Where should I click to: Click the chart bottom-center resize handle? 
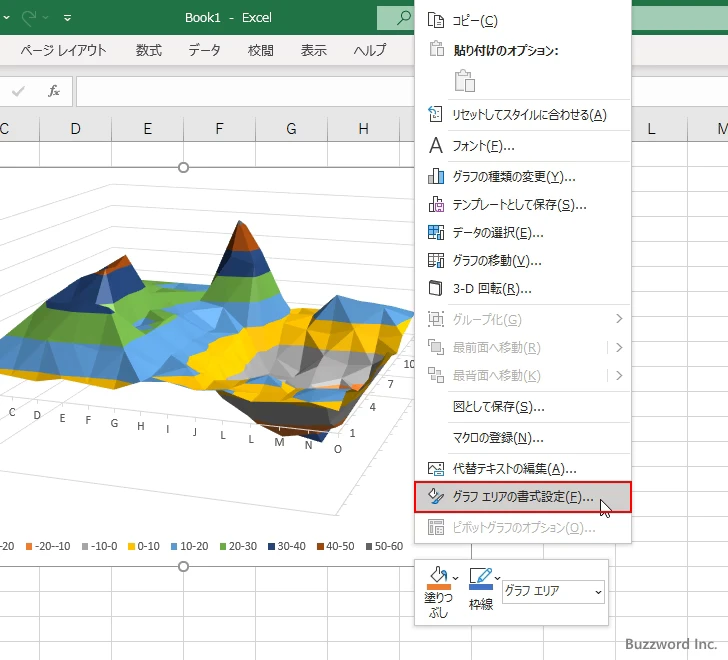click(x=183, y=566)
